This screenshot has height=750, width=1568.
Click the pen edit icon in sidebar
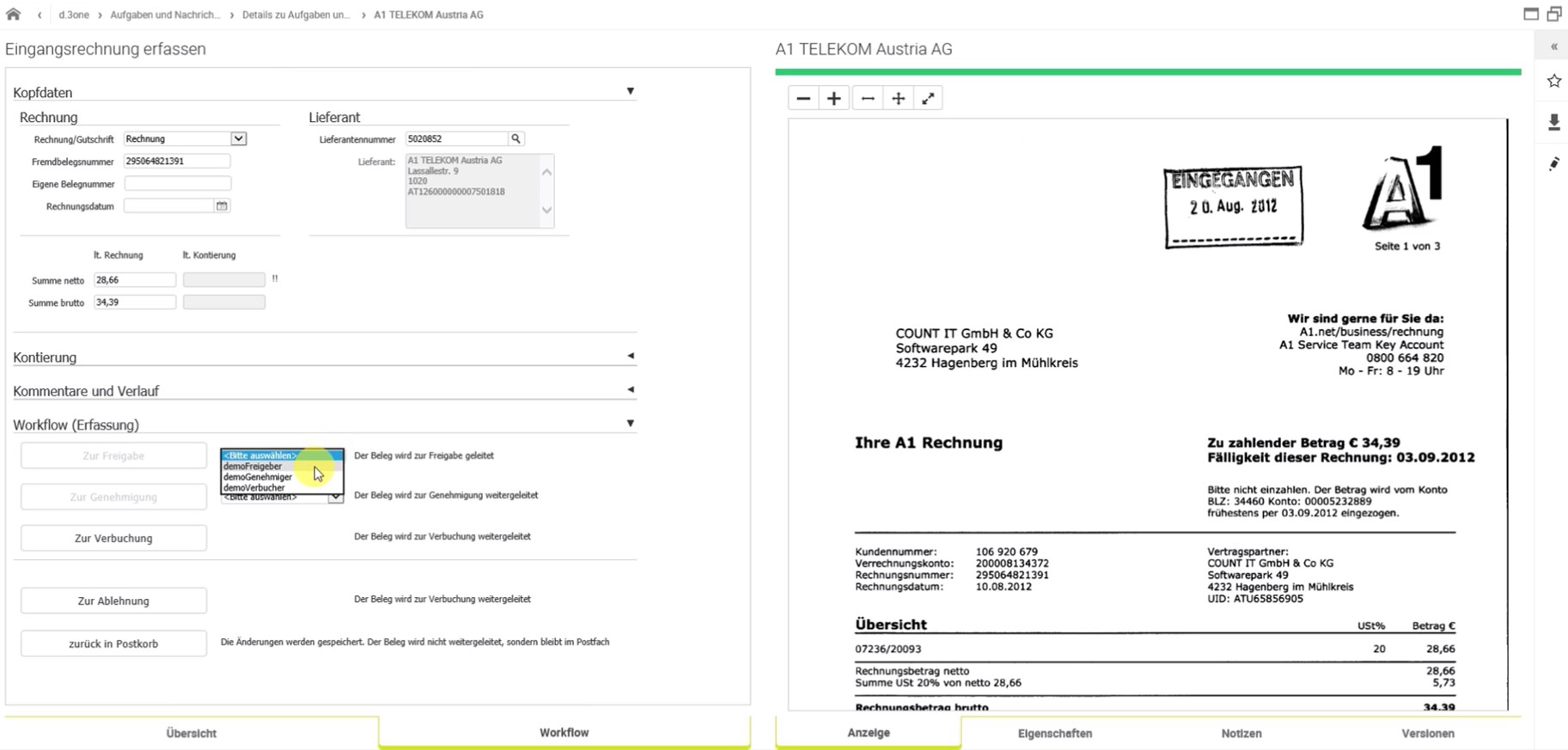[x=1553, y=163]
